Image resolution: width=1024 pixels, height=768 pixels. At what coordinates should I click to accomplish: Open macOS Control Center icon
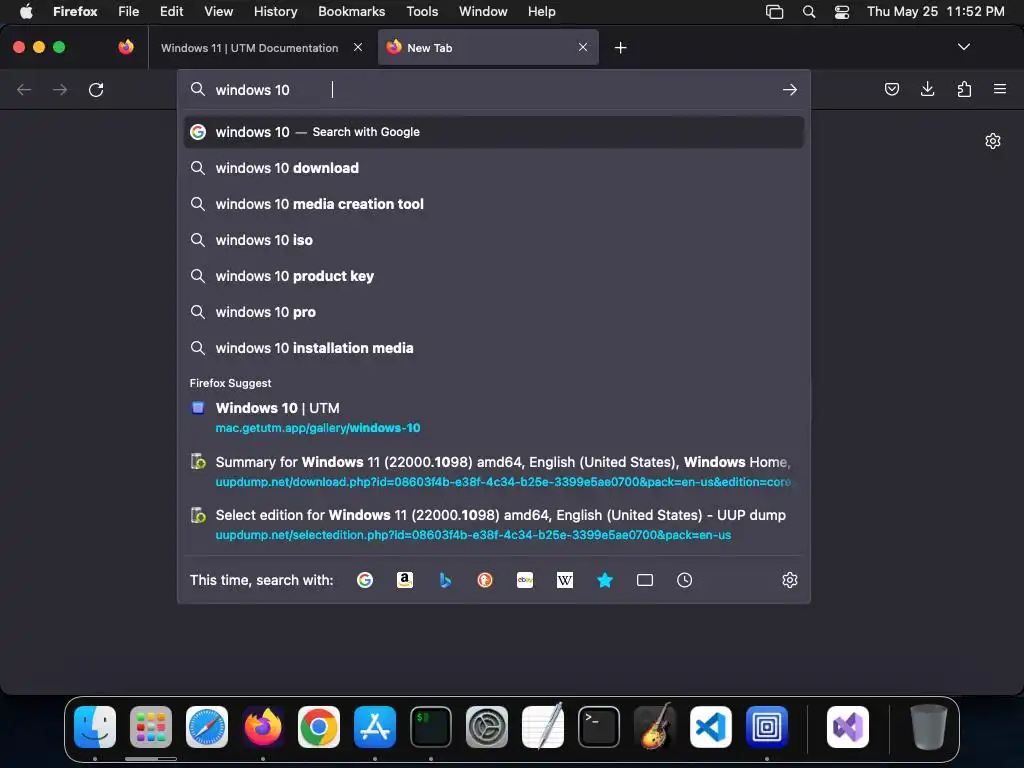[x=842, y=12]
